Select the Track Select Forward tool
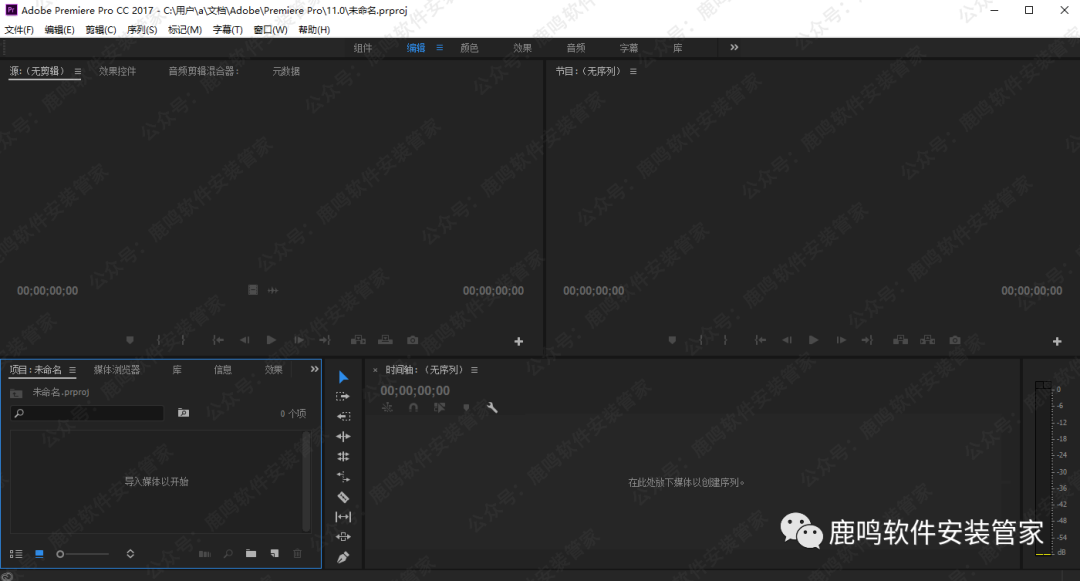Image resolution: width=1080 pixels, height=581 pixels. [x=343, y=397]
